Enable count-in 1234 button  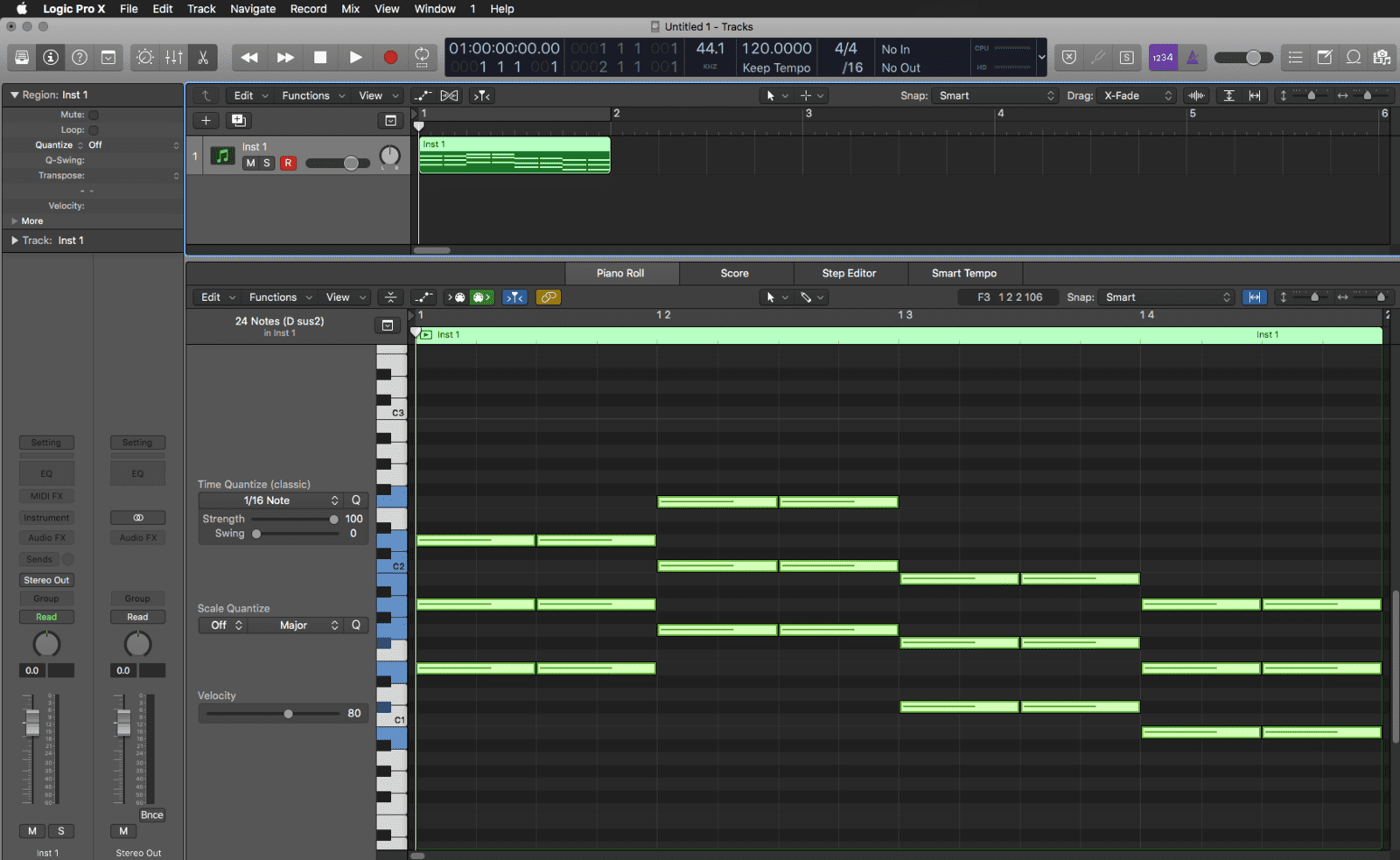[1163, 58]
